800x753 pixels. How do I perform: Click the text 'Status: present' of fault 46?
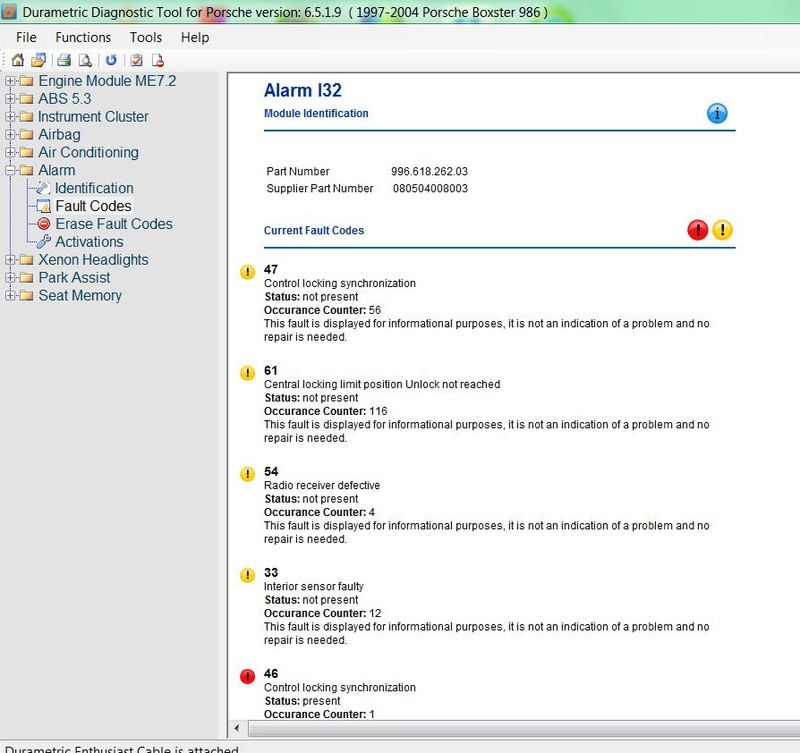click(x=302, y=701)
